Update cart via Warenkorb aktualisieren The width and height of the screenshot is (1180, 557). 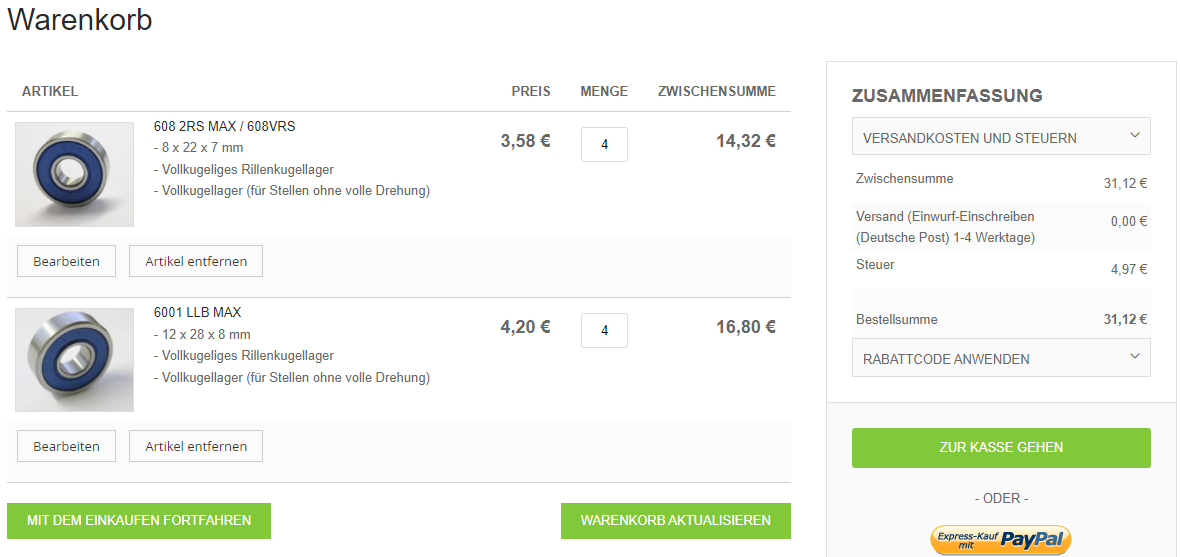click(x=675, y=521)
